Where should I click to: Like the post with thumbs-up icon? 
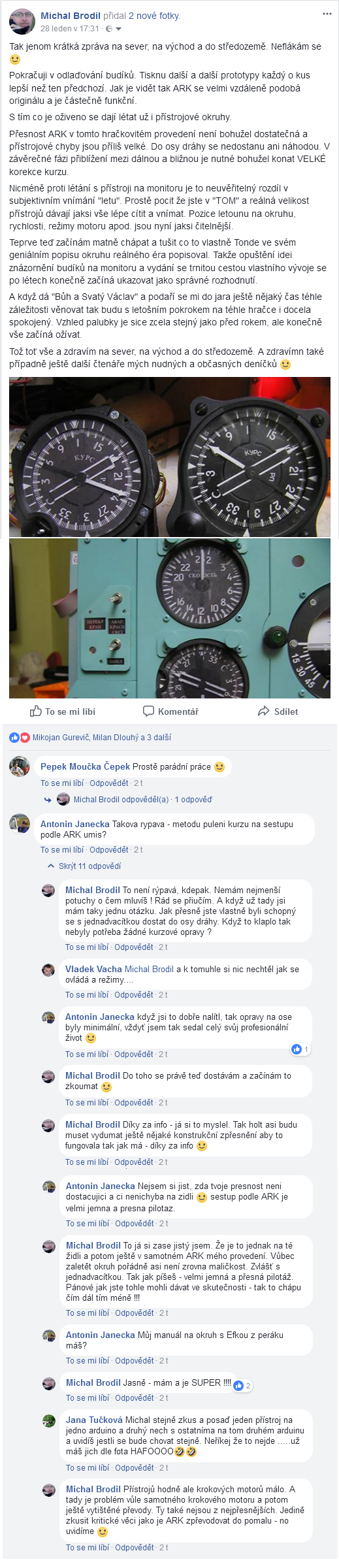(x=62, y=711)
